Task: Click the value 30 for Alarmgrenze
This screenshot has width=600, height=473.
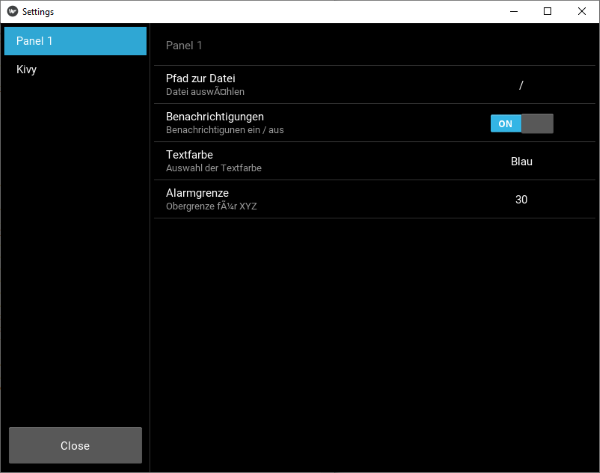Action: pos(521,199)
